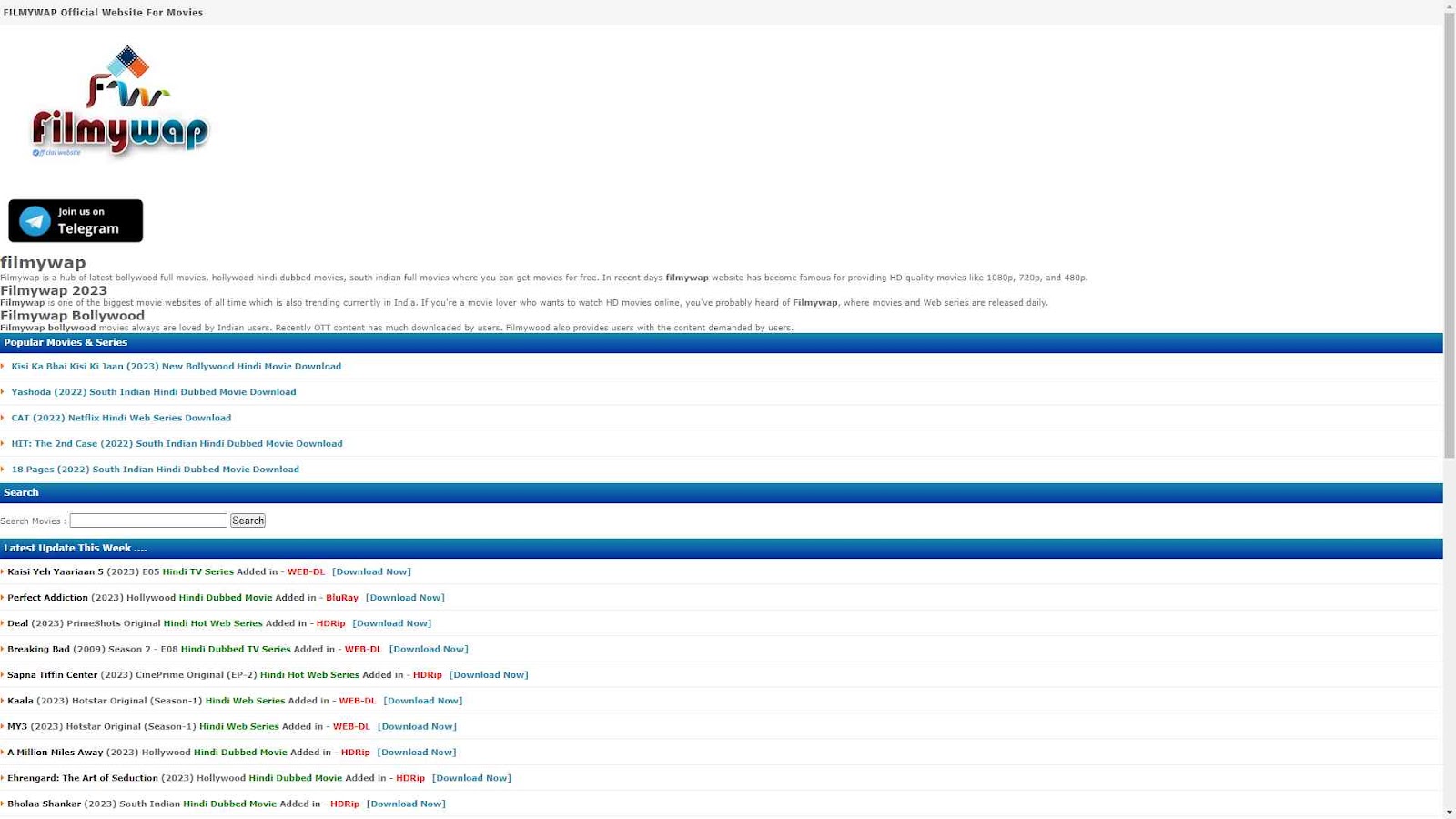
Task: Open Deal (2023) PrimeShots title
Action: [x=17, y=623]
